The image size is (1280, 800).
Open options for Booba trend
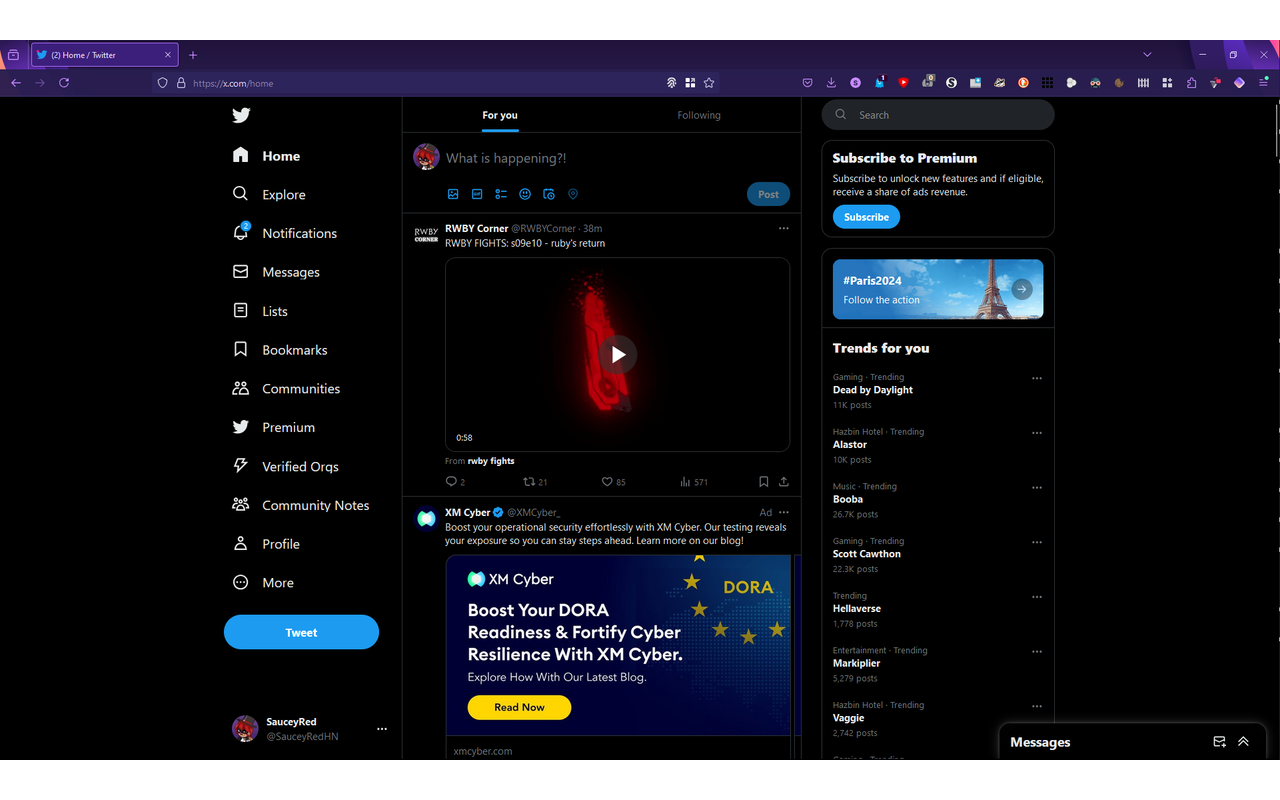pos(1037,488)
